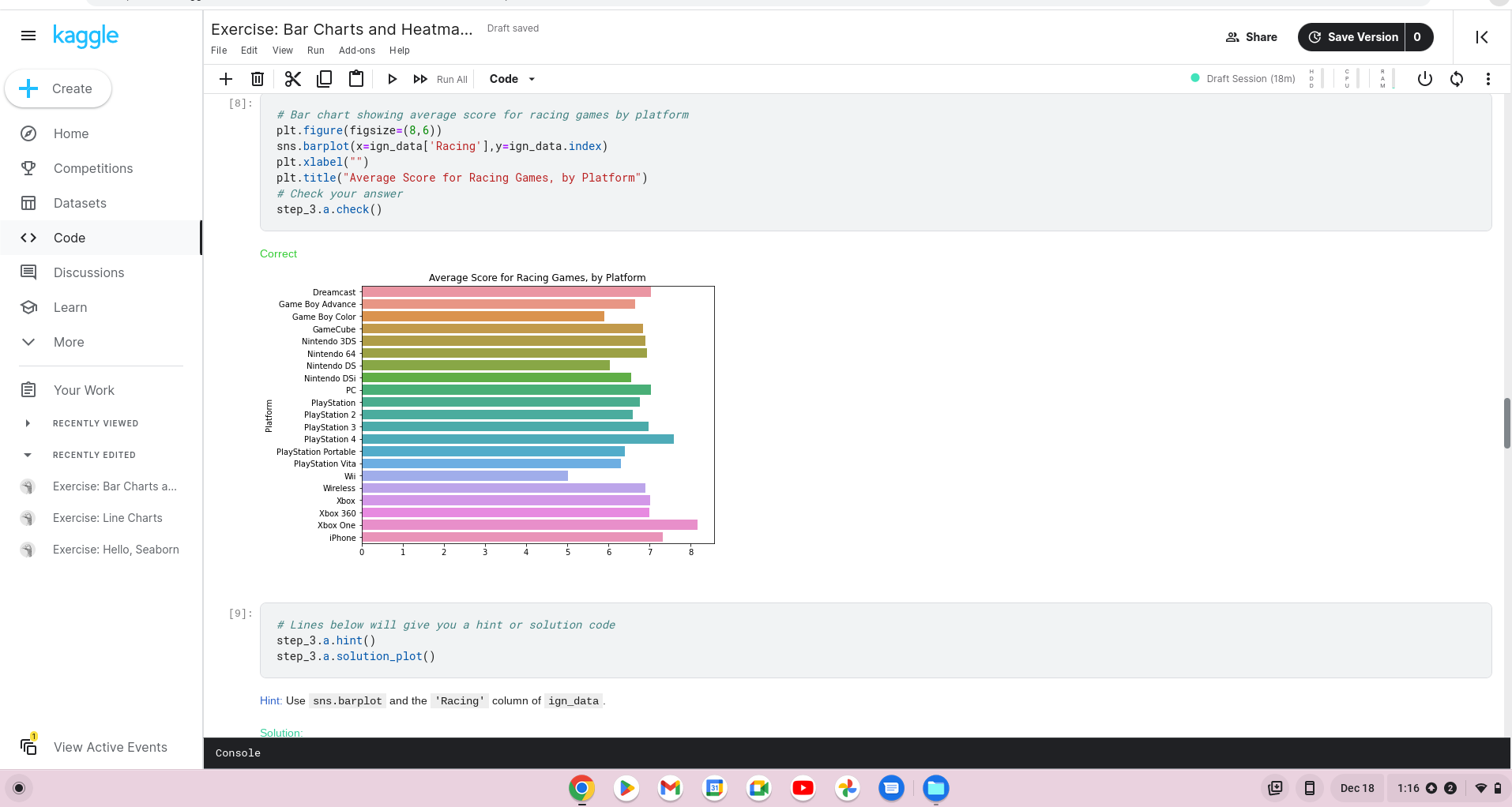Paste cell using clipboard icon
Viewport: 1512px width, 807px height.
[x=356, y=79]
